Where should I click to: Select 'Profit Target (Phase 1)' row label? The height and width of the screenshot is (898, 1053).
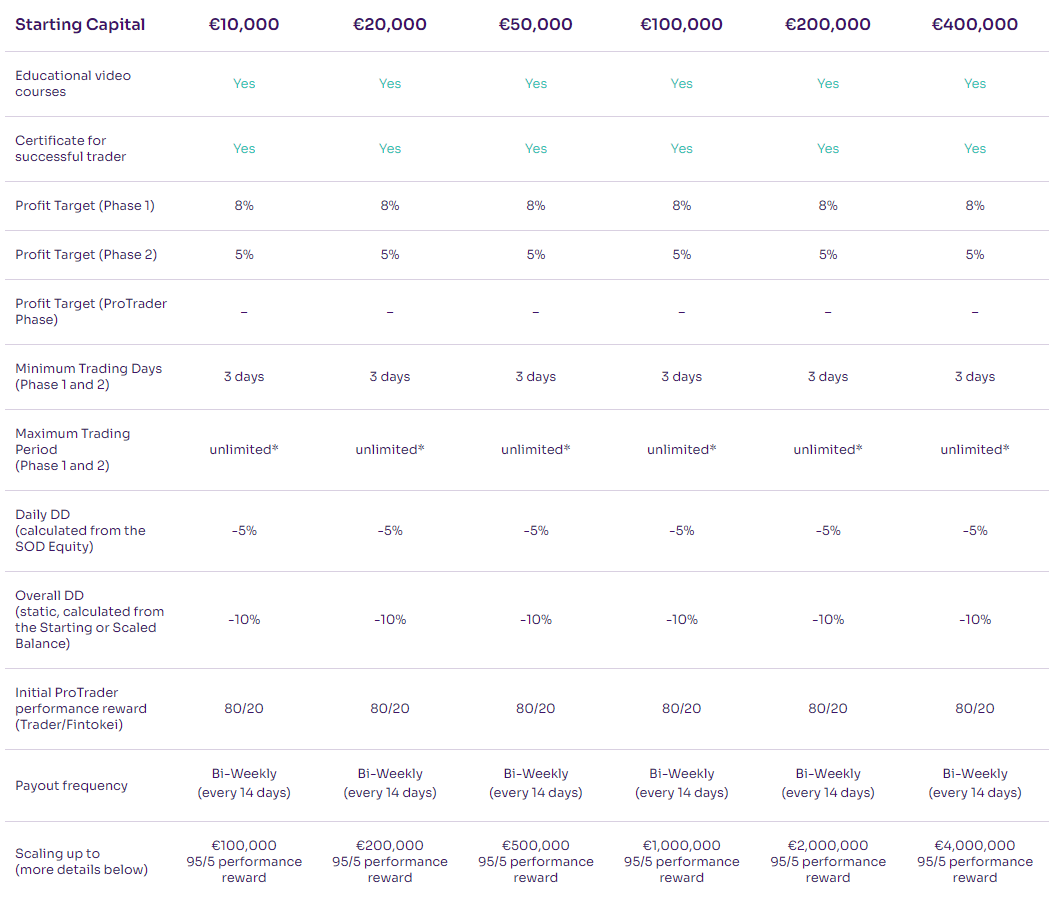(x=85, y=206)
